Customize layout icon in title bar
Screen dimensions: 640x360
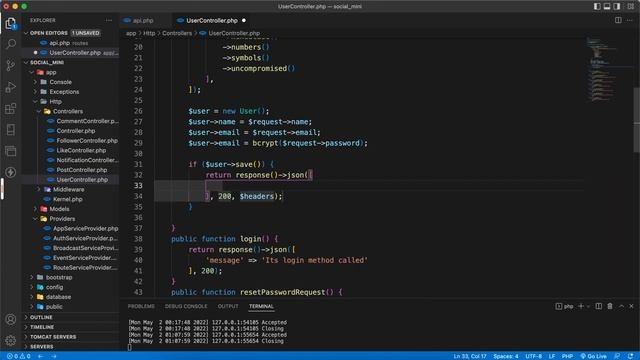coord(631,6)
